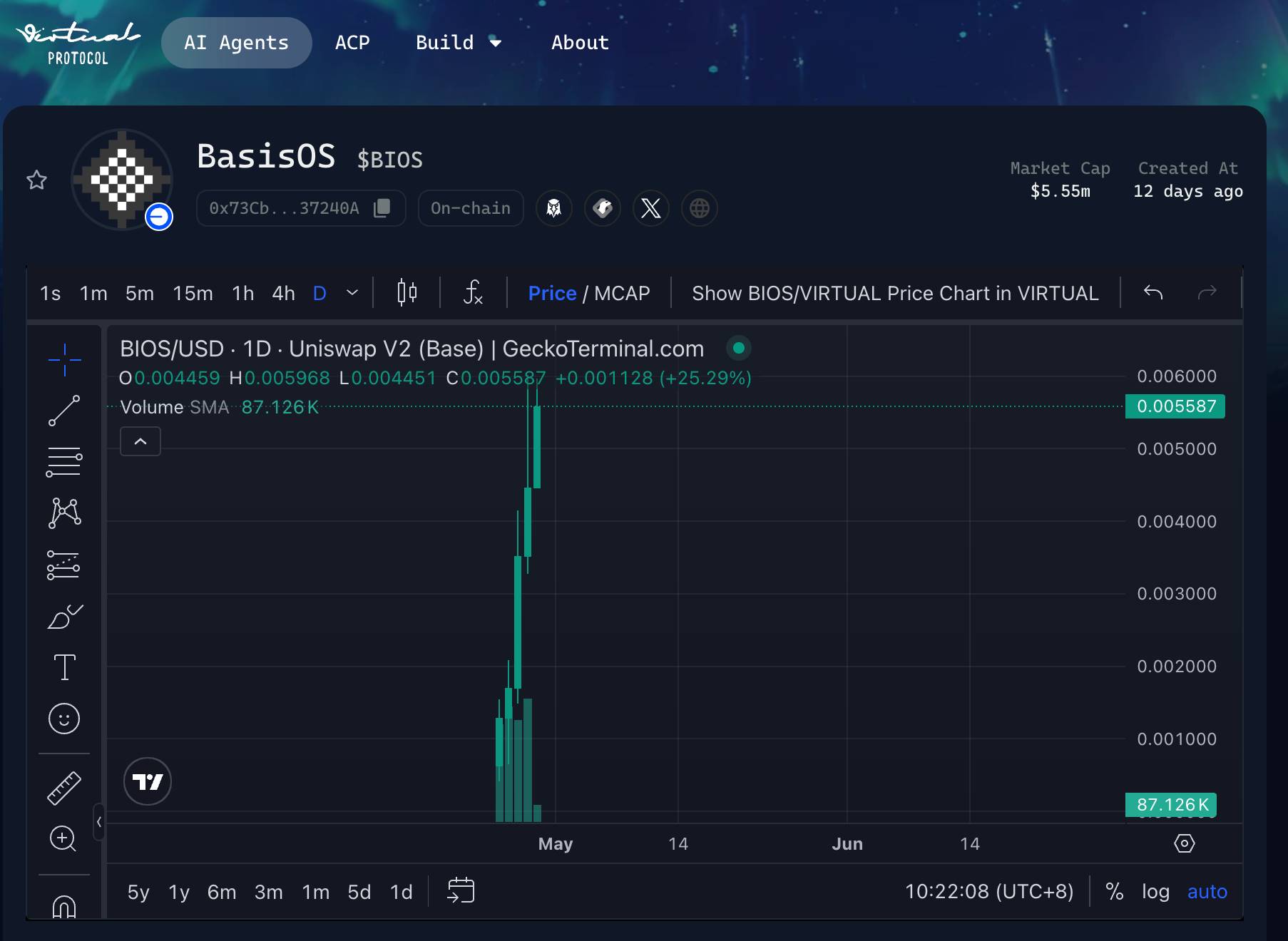This screenshot has height=941, width=1288.
Task: Open BasisOS X (Twitter) profile
Action: coord(650,208)
